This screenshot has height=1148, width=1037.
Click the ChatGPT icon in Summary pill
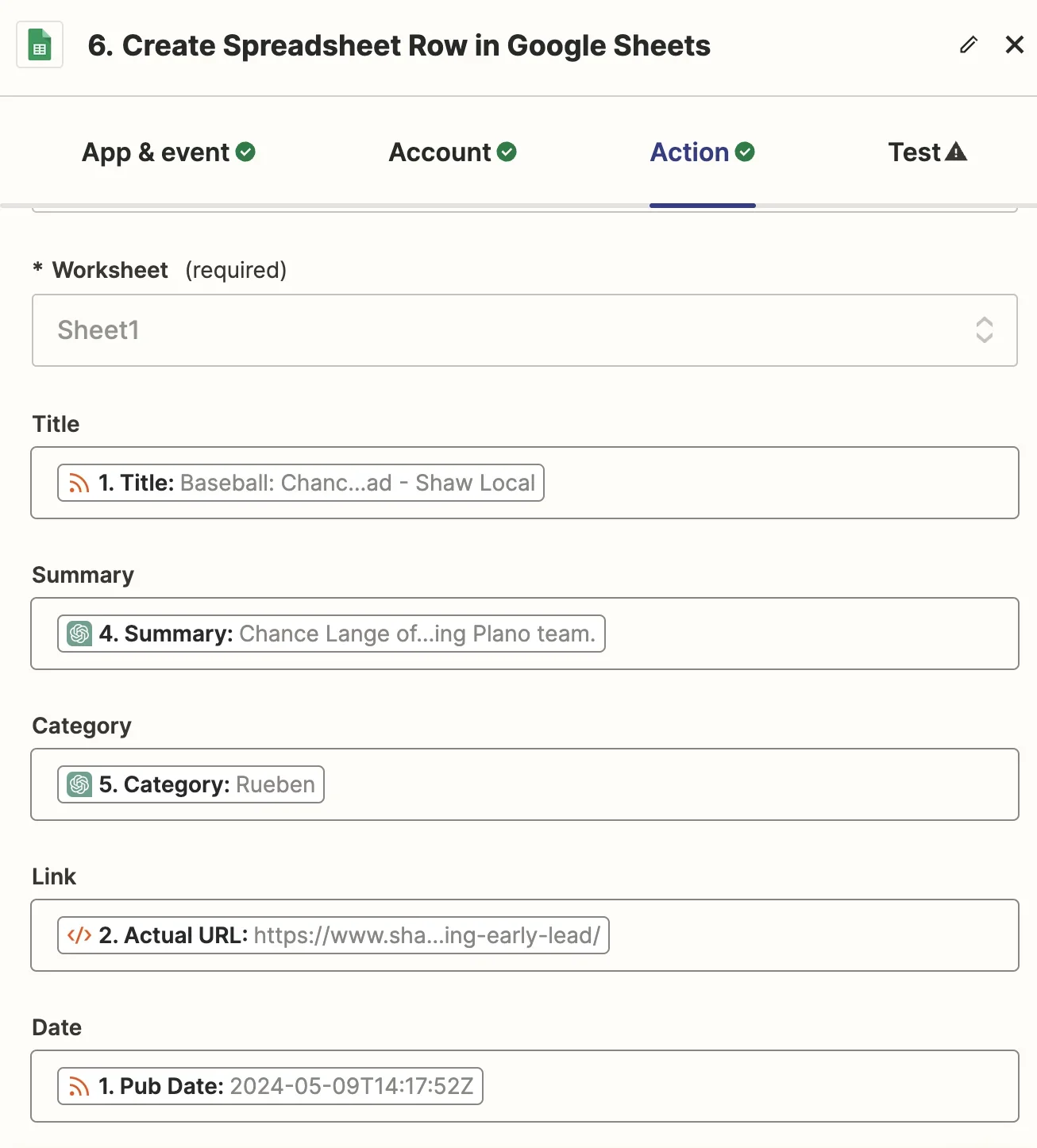79,634
